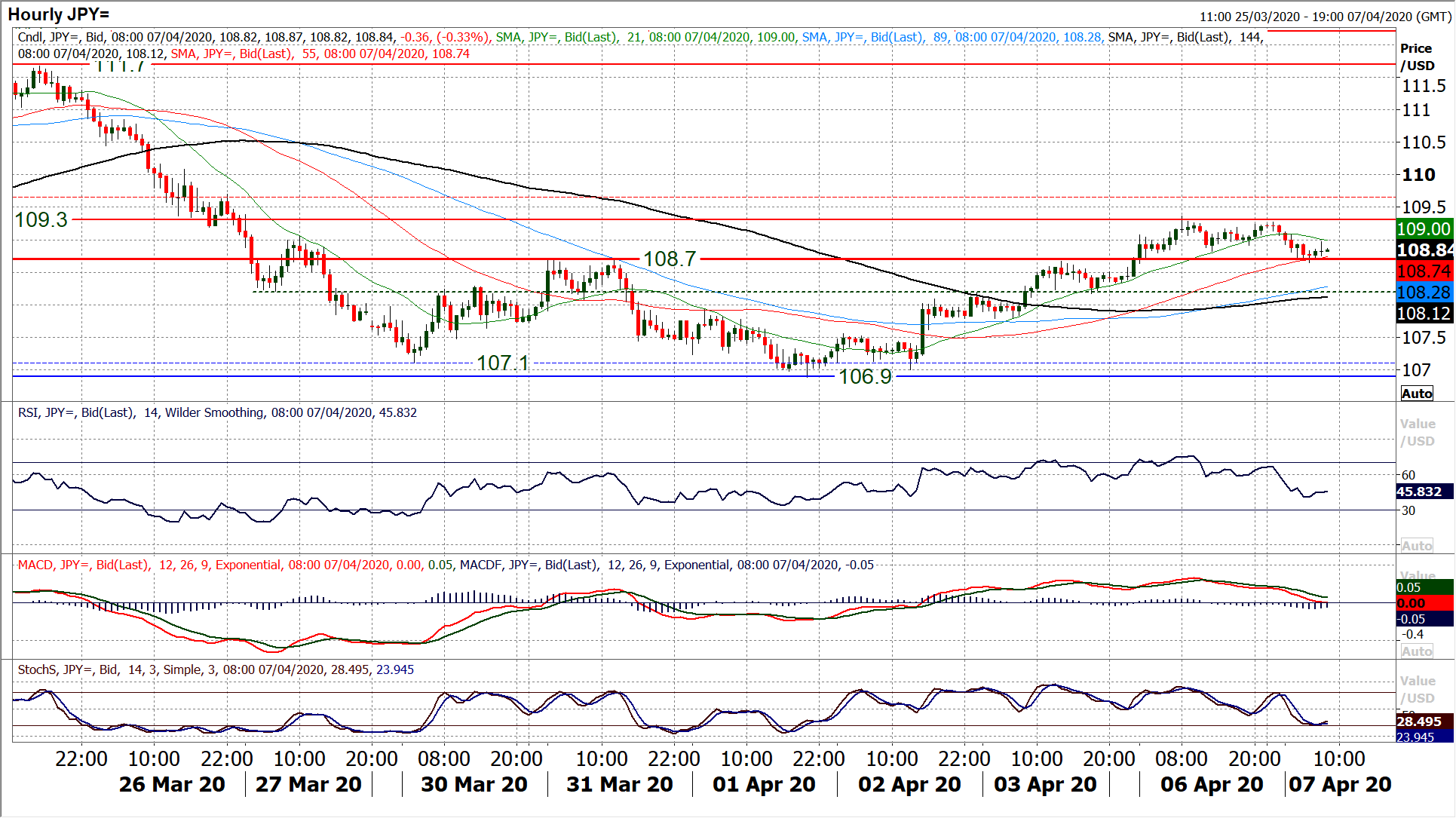Click the Stochastic value tag 23.945
Screen dimensions: 1456x818
click(x=1424, y=737)
